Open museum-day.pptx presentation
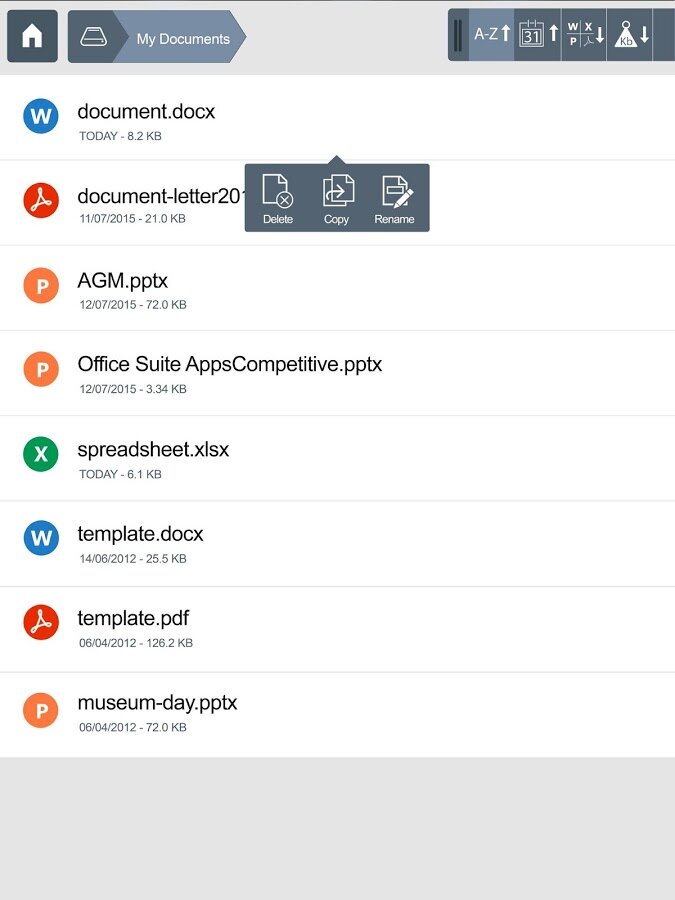 tap(157, 704)
